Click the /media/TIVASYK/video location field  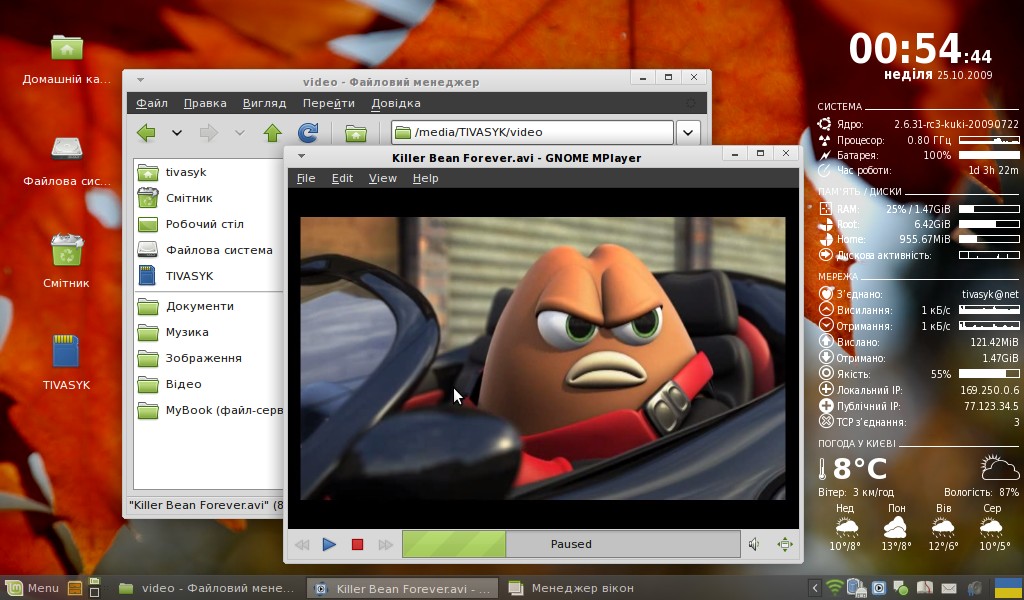(532, 132)
